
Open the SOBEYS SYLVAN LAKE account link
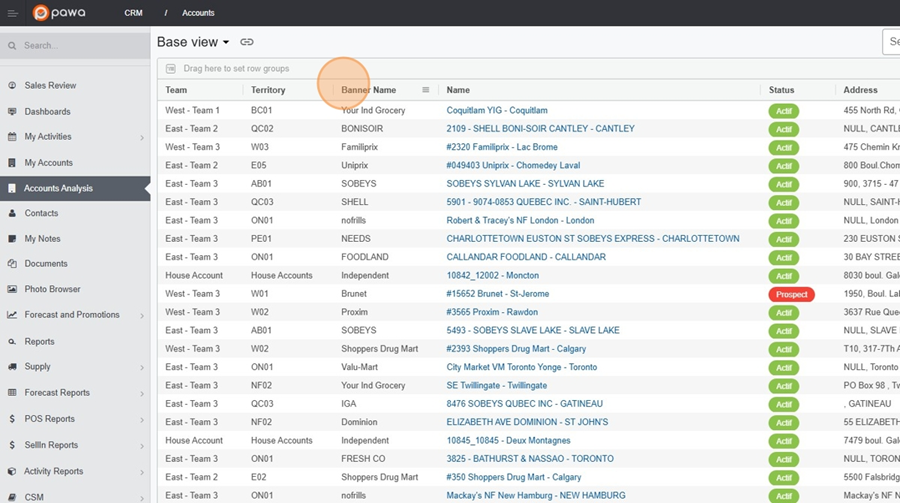coord(525,184)
